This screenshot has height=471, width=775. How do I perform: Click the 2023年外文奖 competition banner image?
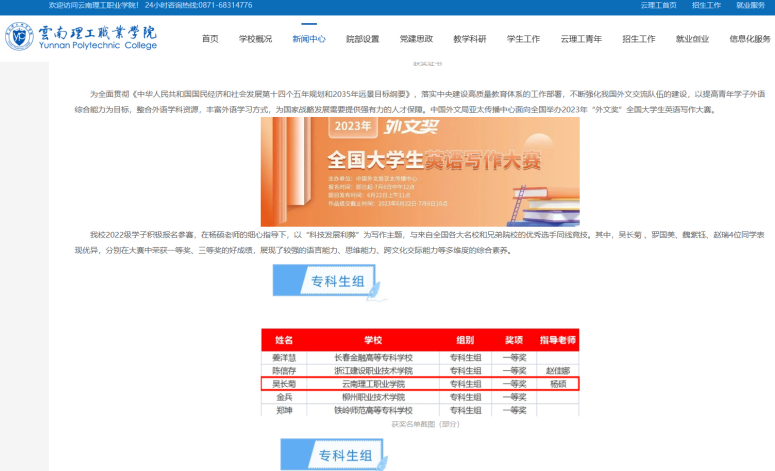420,171
